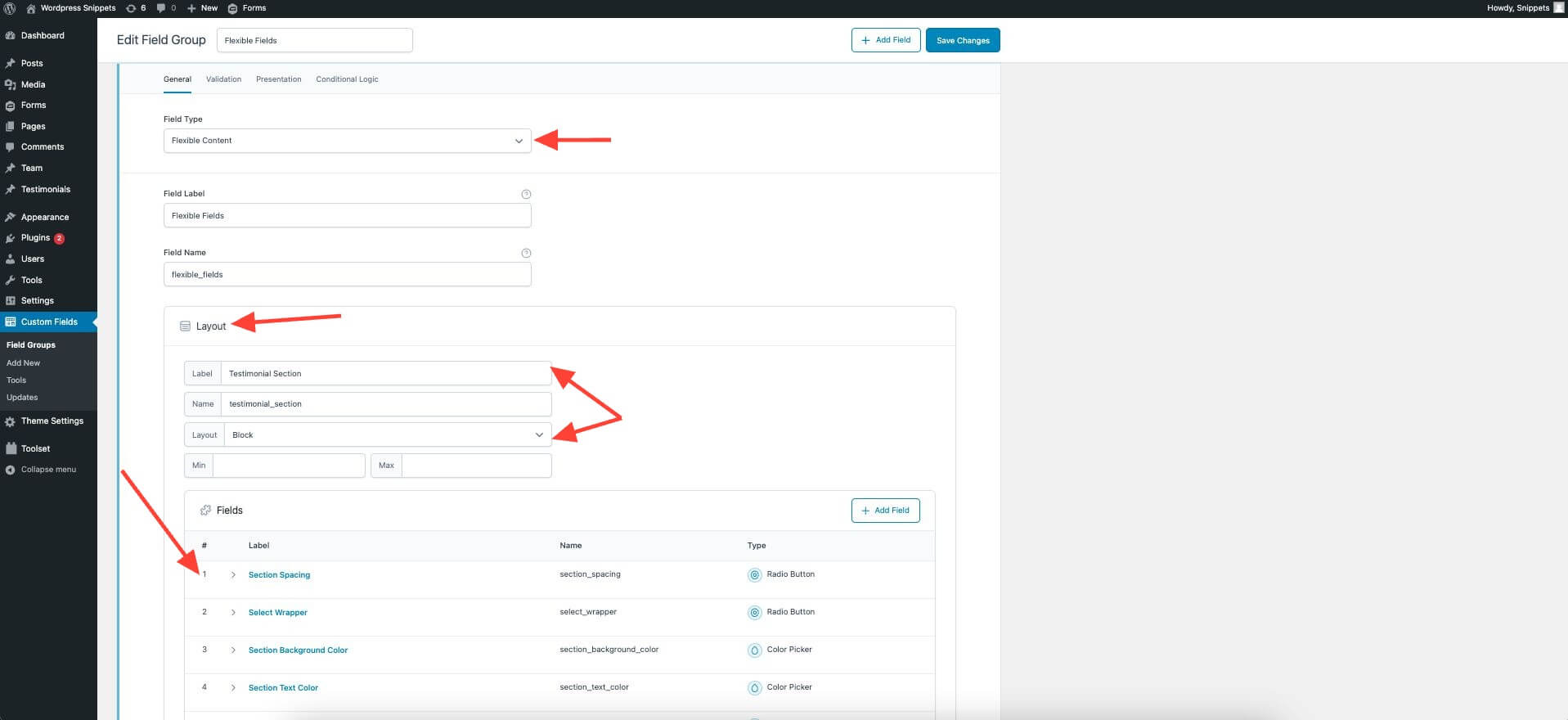Click the layout Label input field
This screenshot has width=1568, height=720.
pos(385,374)
